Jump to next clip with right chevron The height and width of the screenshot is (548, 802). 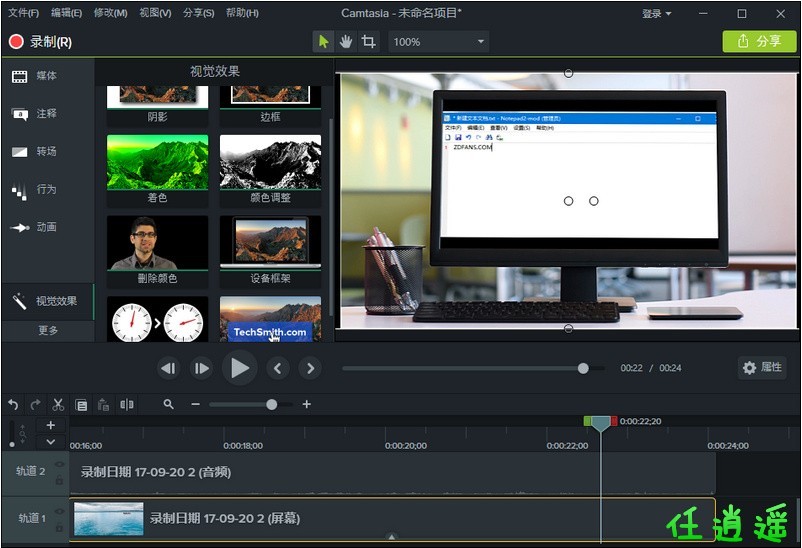tap(310, 368)
